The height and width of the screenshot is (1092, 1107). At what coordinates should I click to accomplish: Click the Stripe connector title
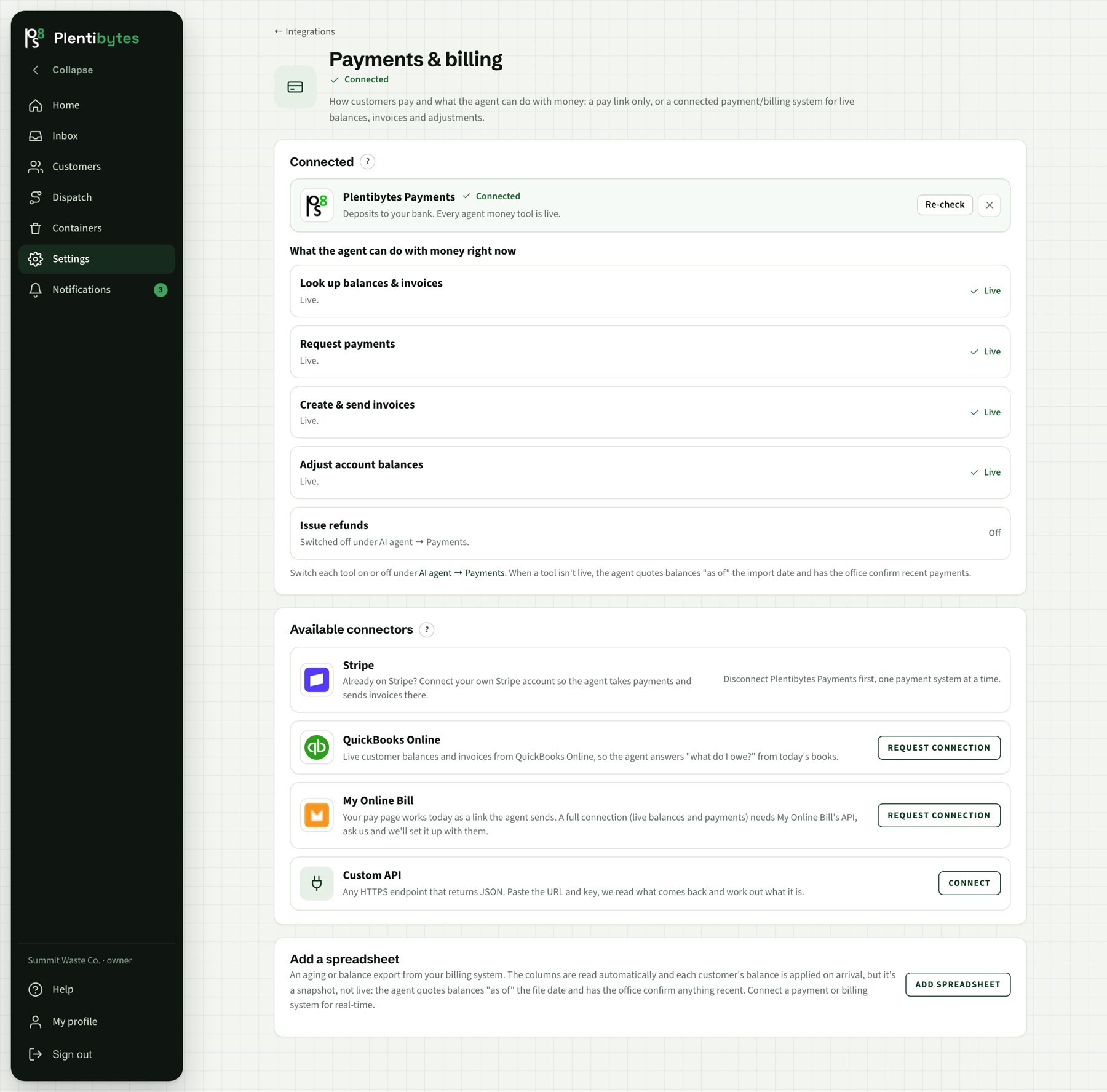pos(359,665)
